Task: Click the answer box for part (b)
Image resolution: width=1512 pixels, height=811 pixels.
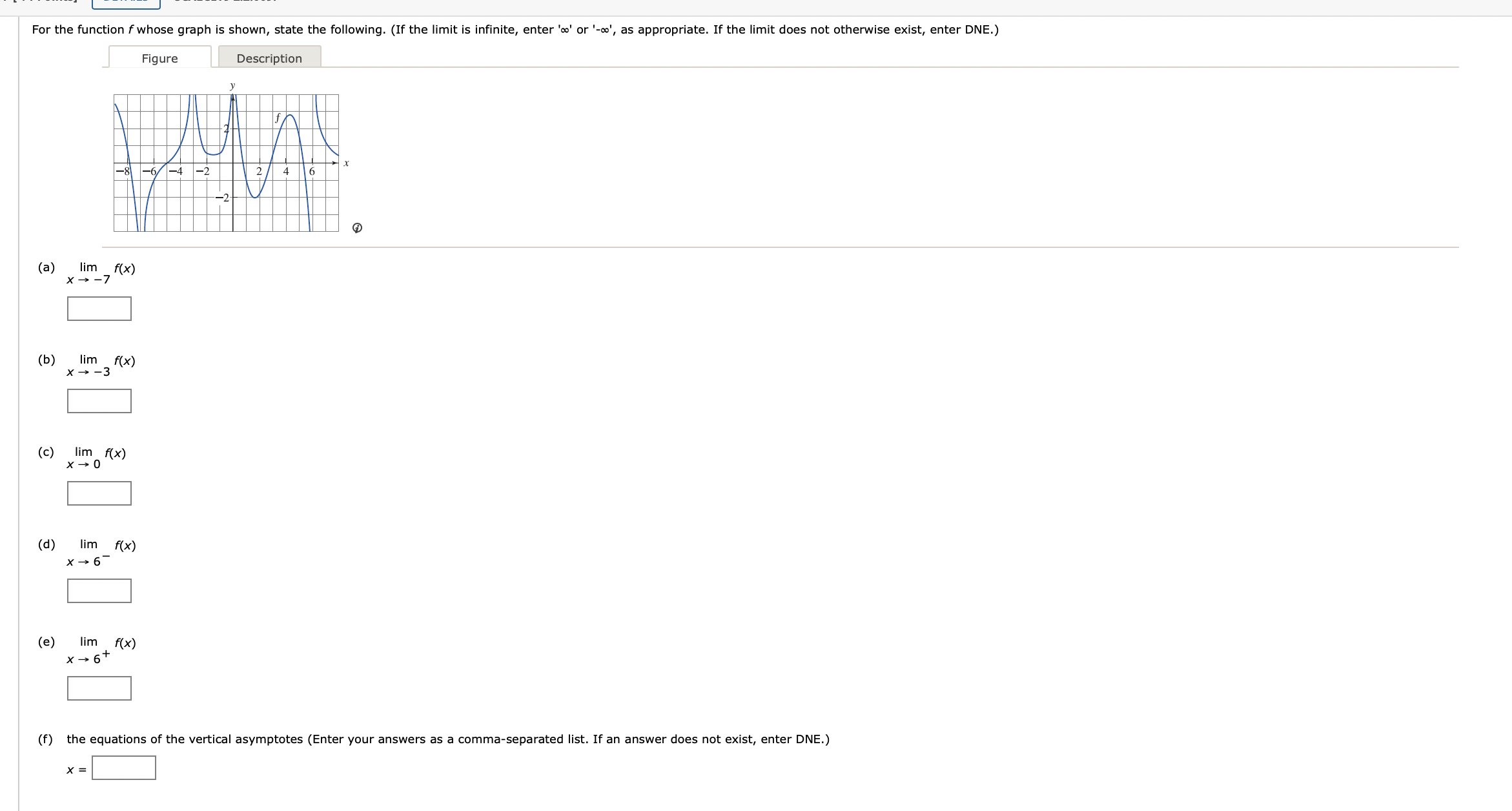Action: pyautogui.click(x=99, y=401)
